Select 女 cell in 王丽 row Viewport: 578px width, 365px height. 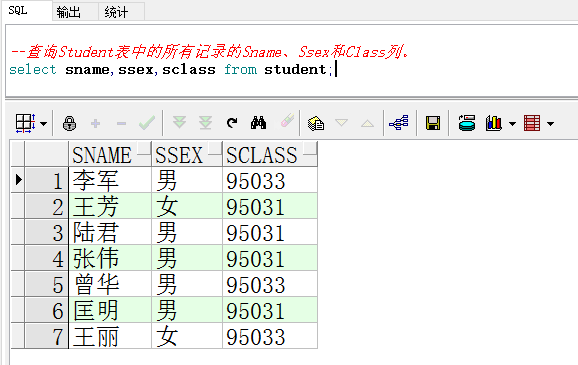point(187,336)
